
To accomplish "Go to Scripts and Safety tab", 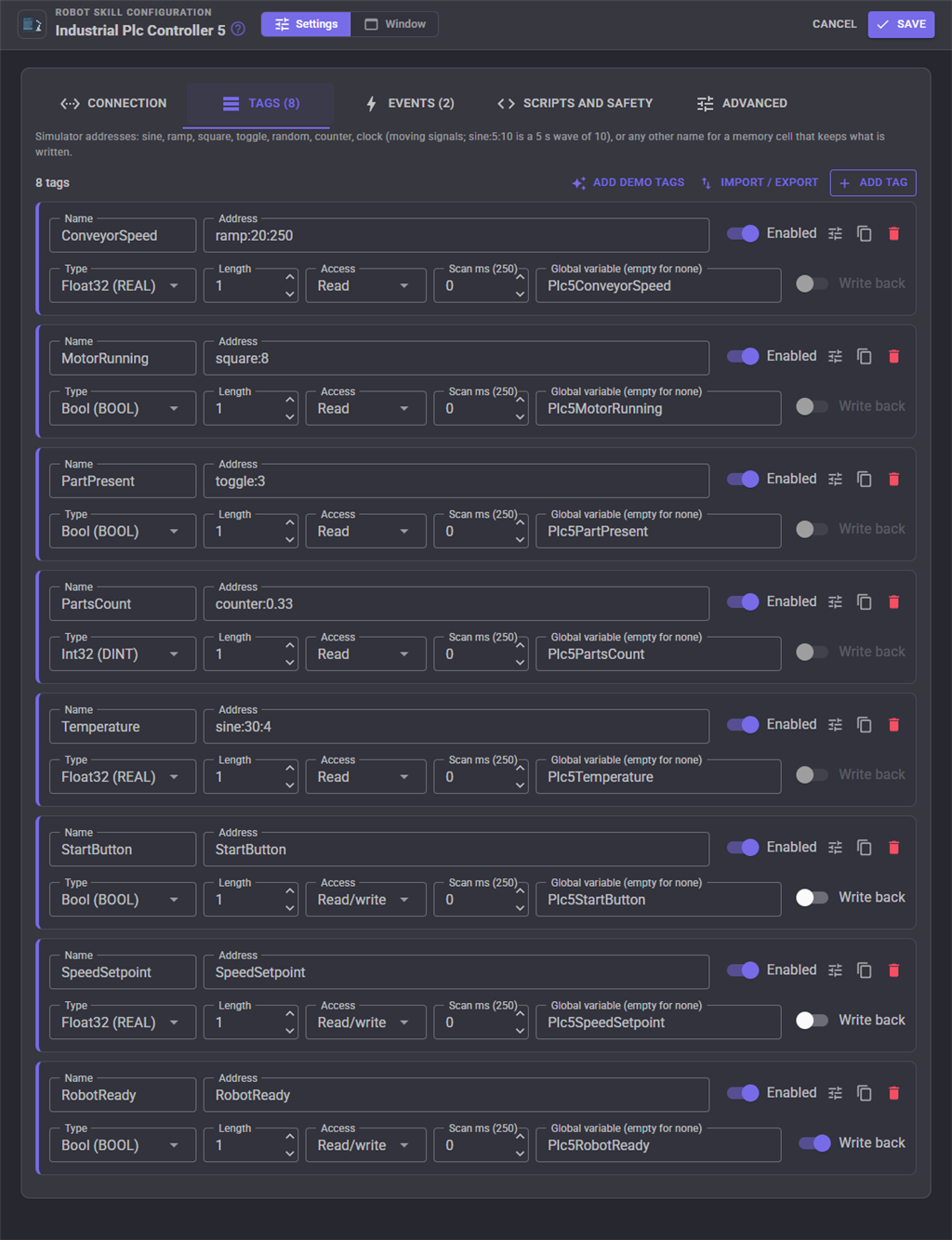I will click(575, 103).
